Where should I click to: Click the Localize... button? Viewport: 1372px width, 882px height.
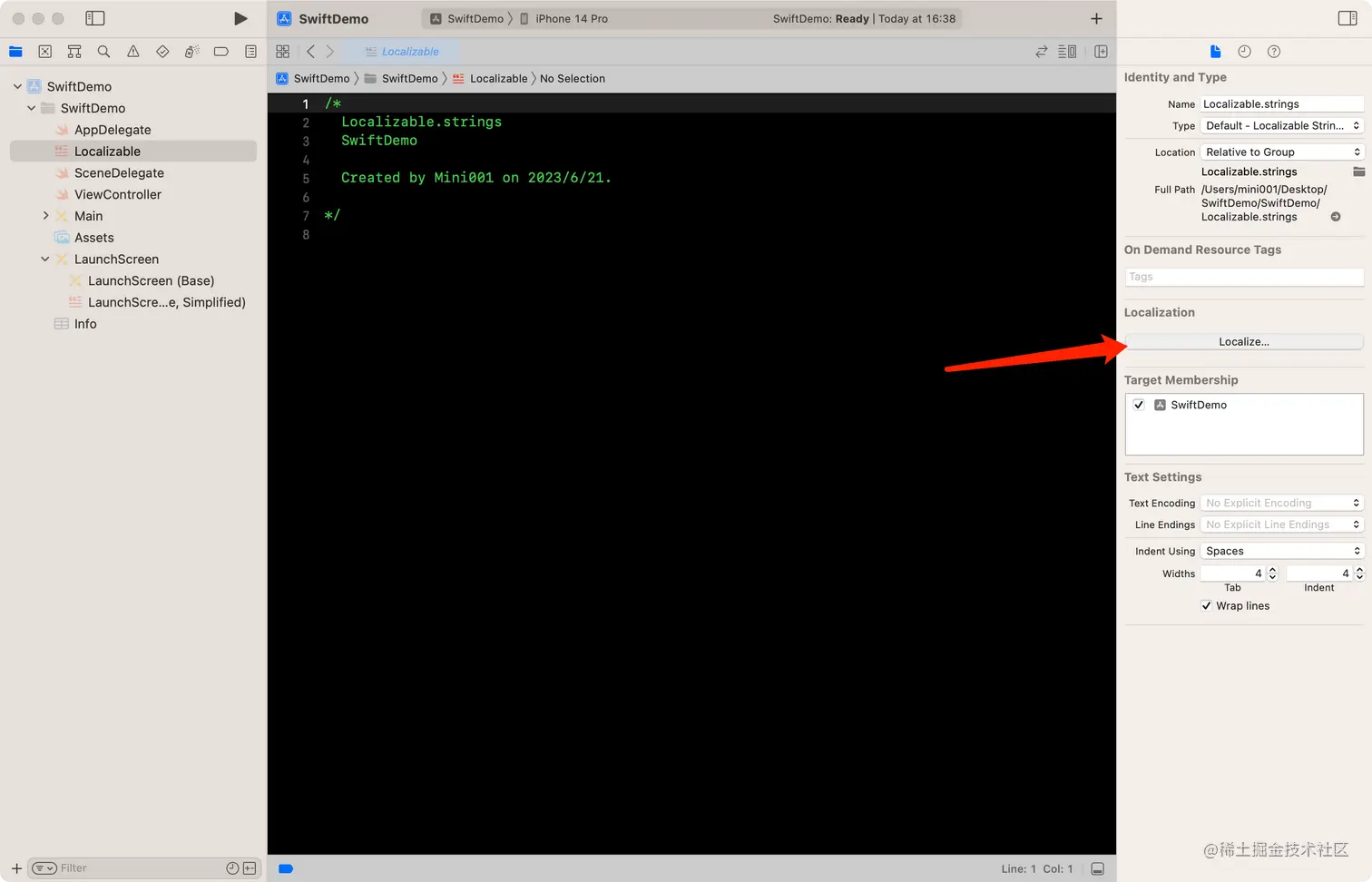tap(1244, 342)
